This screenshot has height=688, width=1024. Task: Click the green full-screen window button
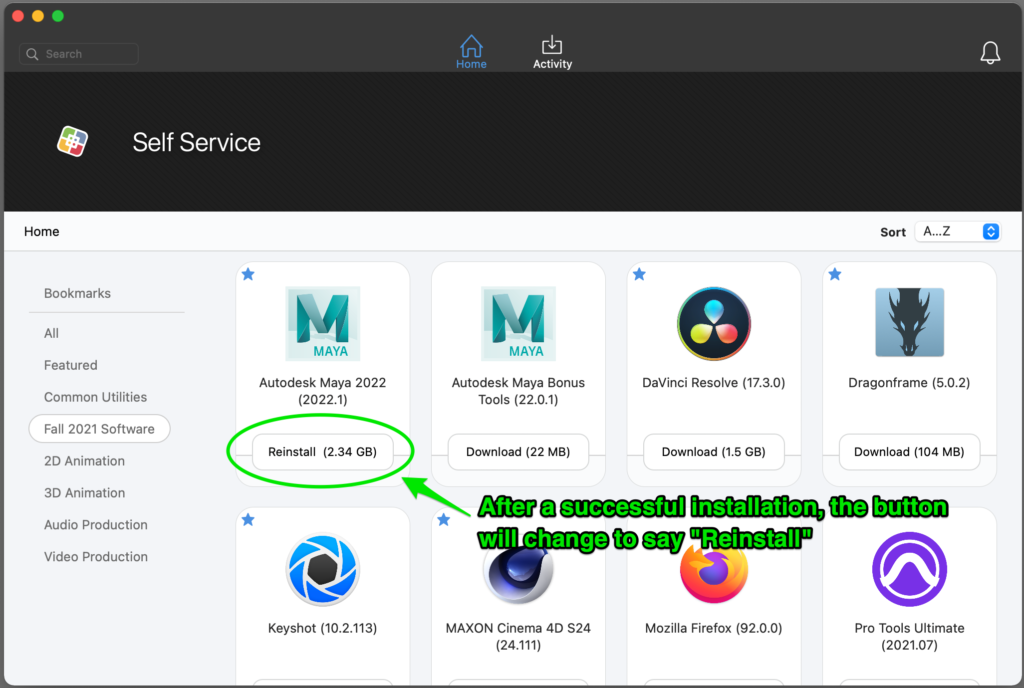[x=58, y=16]
